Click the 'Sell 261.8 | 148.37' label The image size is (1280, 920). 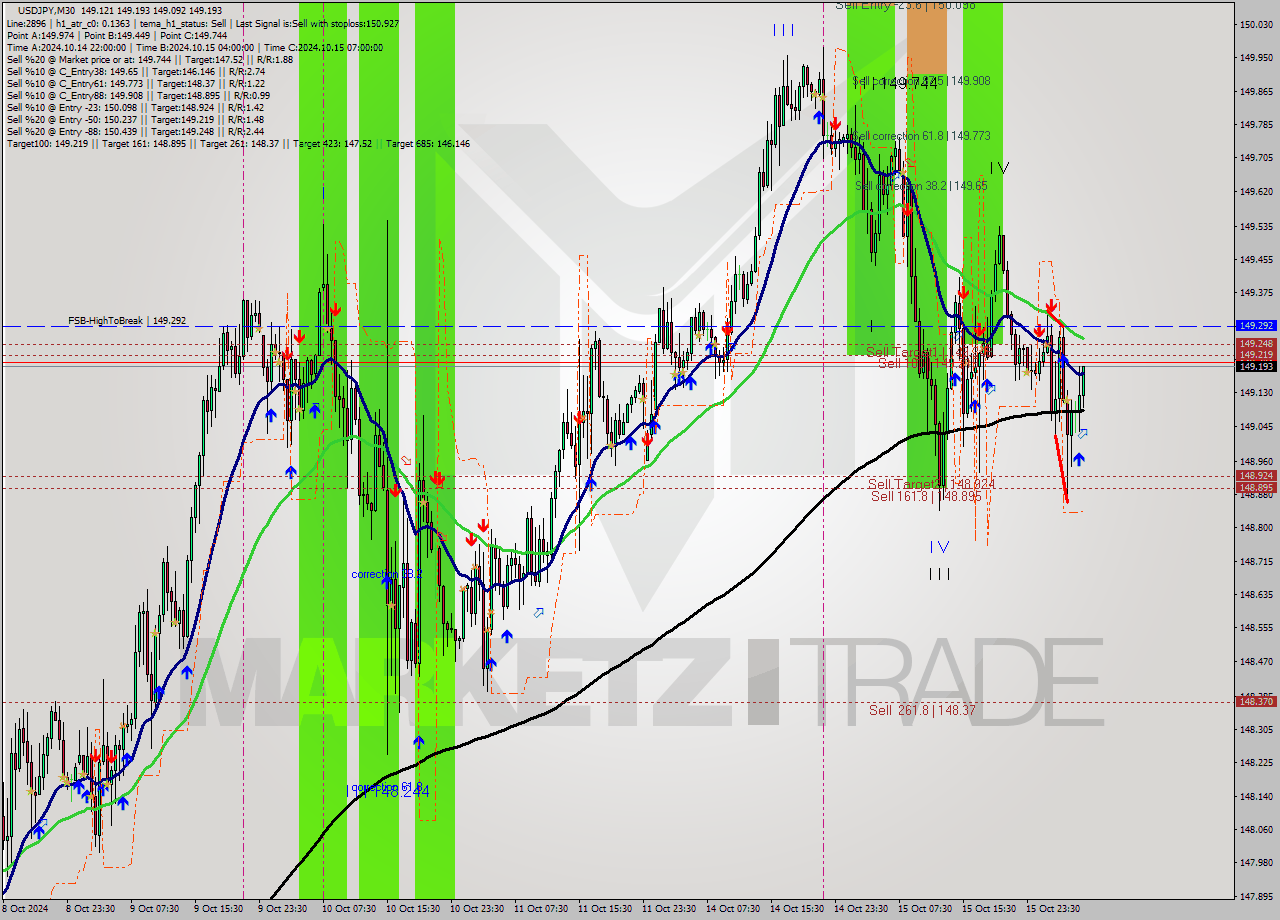pos(922,710)
